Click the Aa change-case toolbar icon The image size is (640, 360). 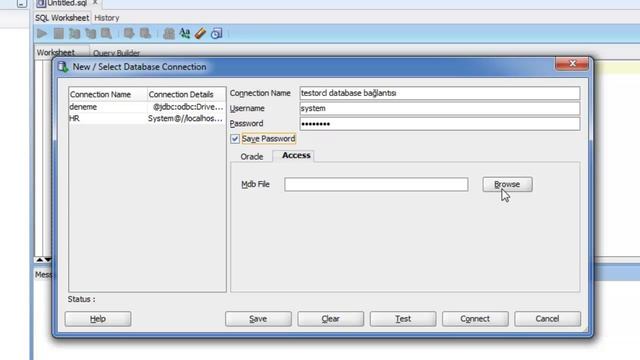click(x=184, y=33)
